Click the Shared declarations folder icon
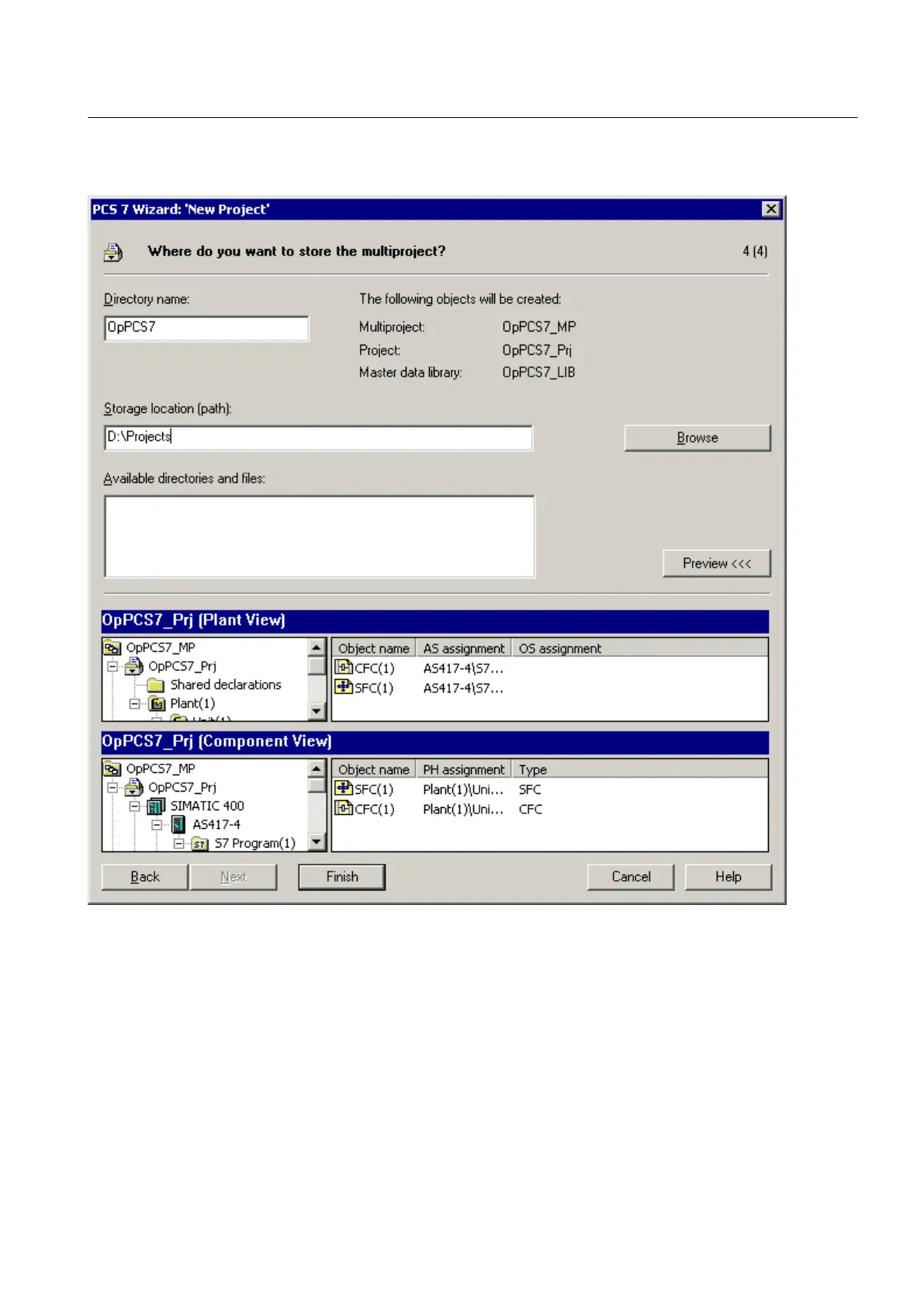924x1307 pixels. [156, 685]
